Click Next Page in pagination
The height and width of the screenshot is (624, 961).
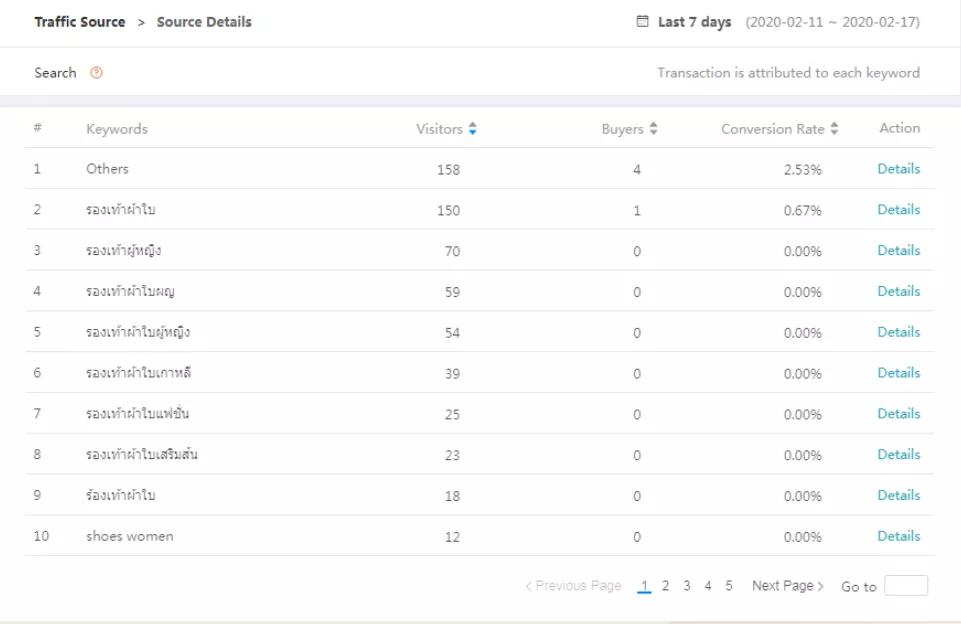tap(788, 586)
